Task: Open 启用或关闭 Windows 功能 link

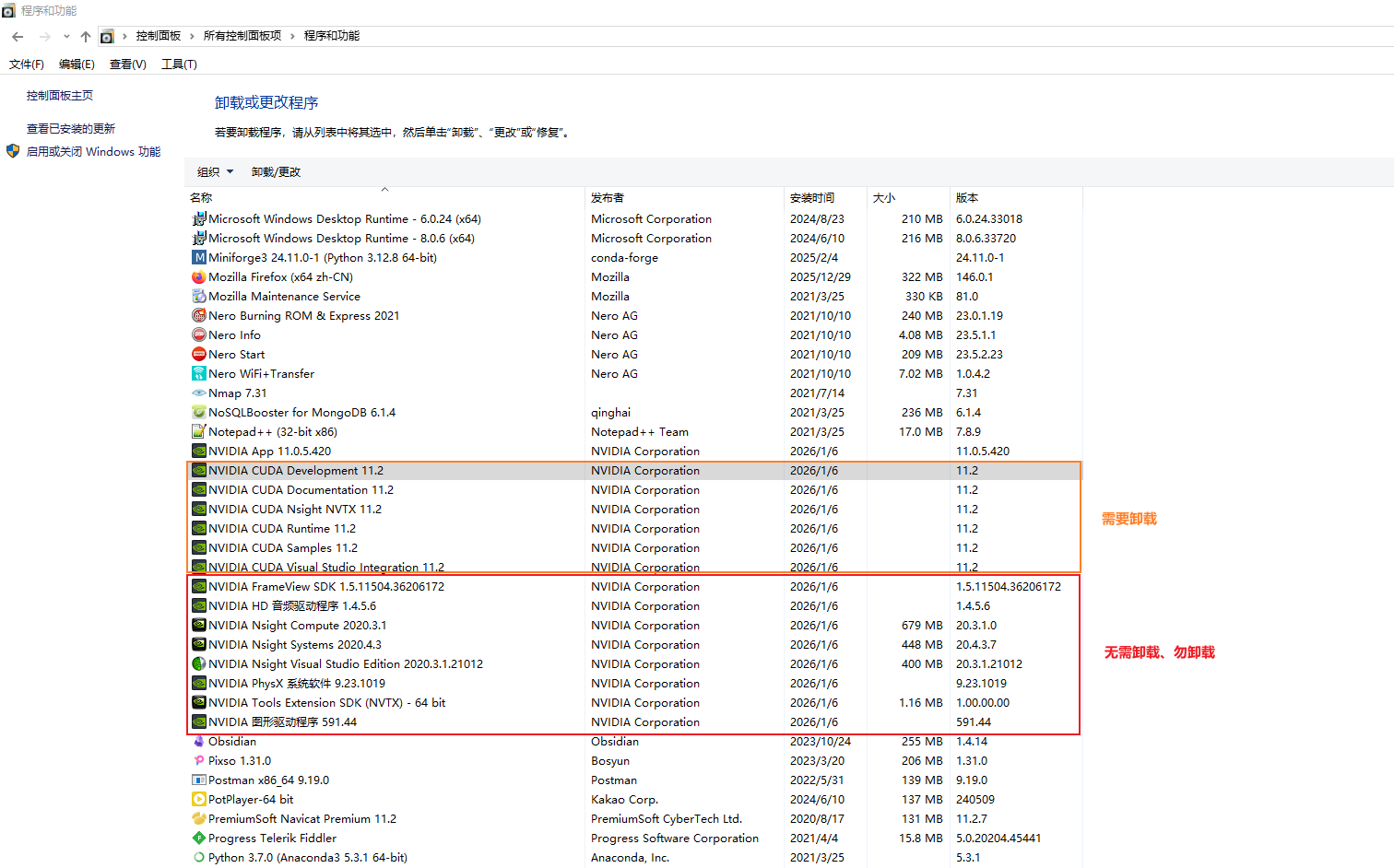Action: point(93,152)
